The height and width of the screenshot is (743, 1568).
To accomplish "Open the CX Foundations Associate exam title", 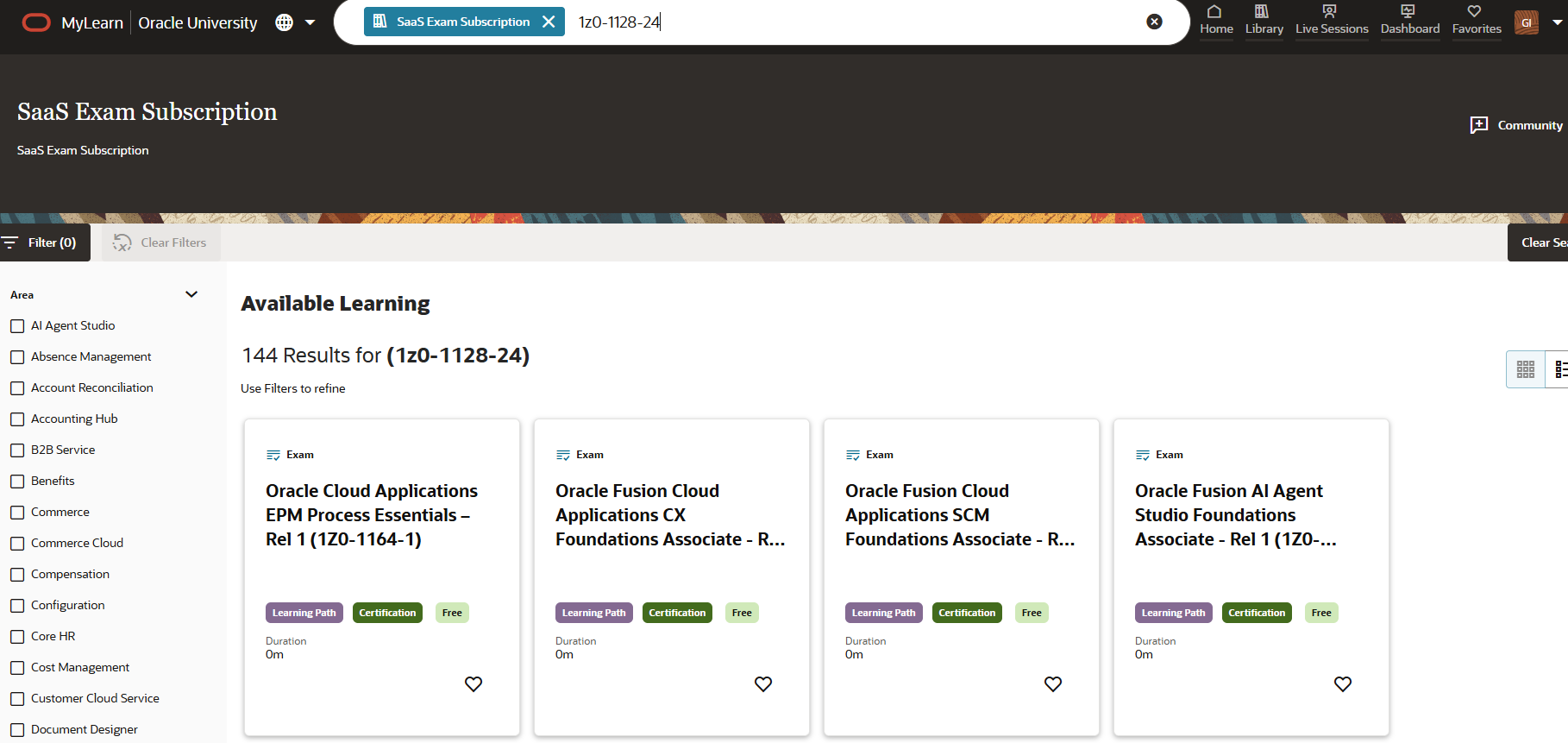I will 670,515.
